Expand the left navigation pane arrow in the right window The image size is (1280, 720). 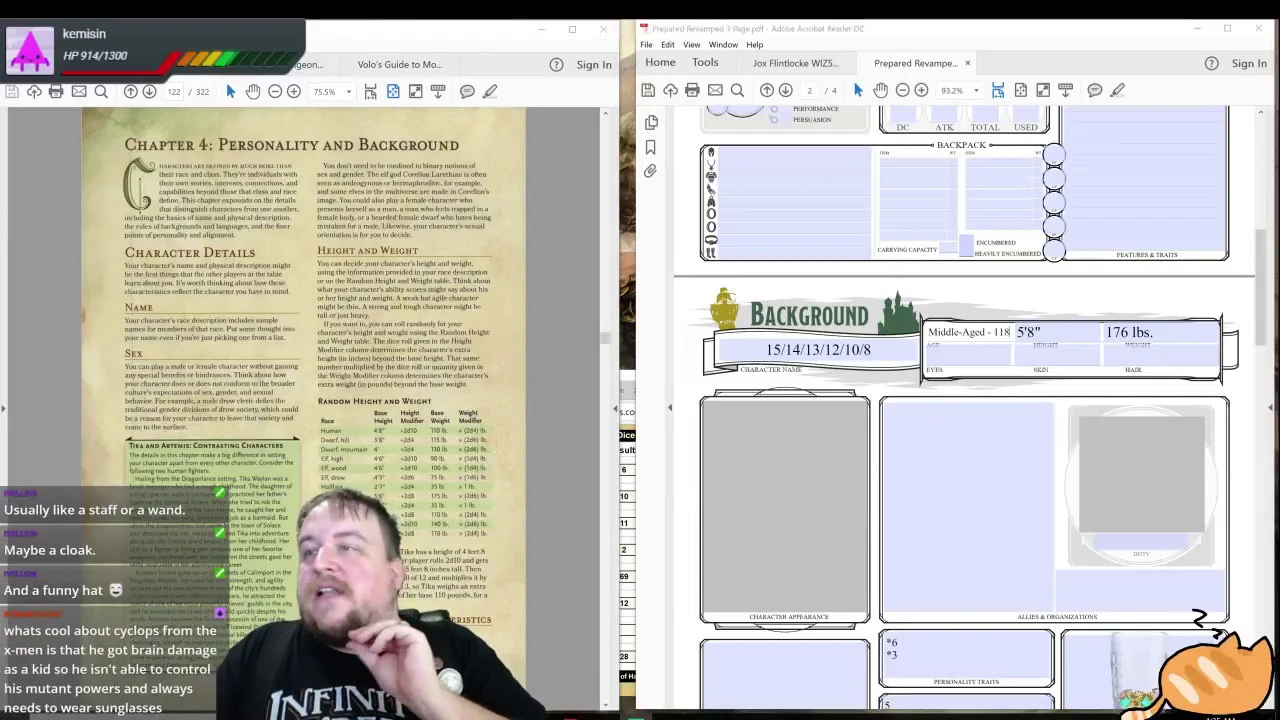click(x=670, y=407)
